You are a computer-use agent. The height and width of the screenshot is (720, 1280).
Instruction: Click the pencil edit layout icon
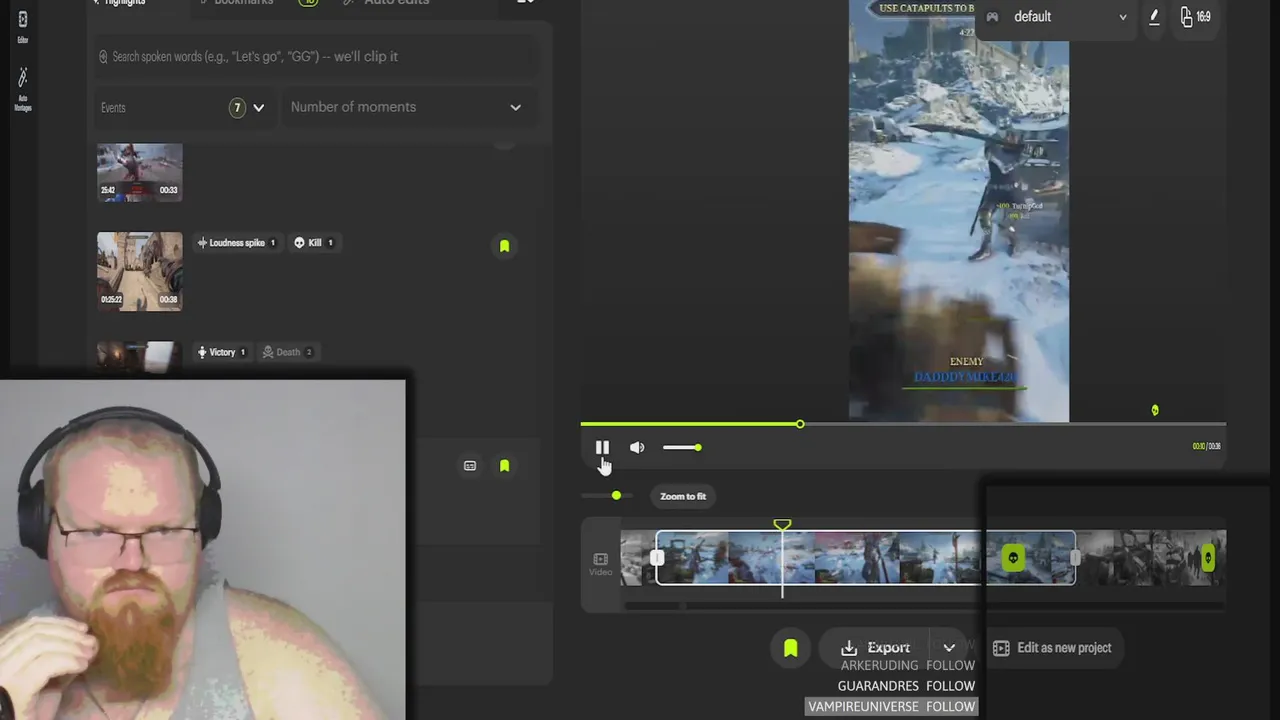[1154, 17]
